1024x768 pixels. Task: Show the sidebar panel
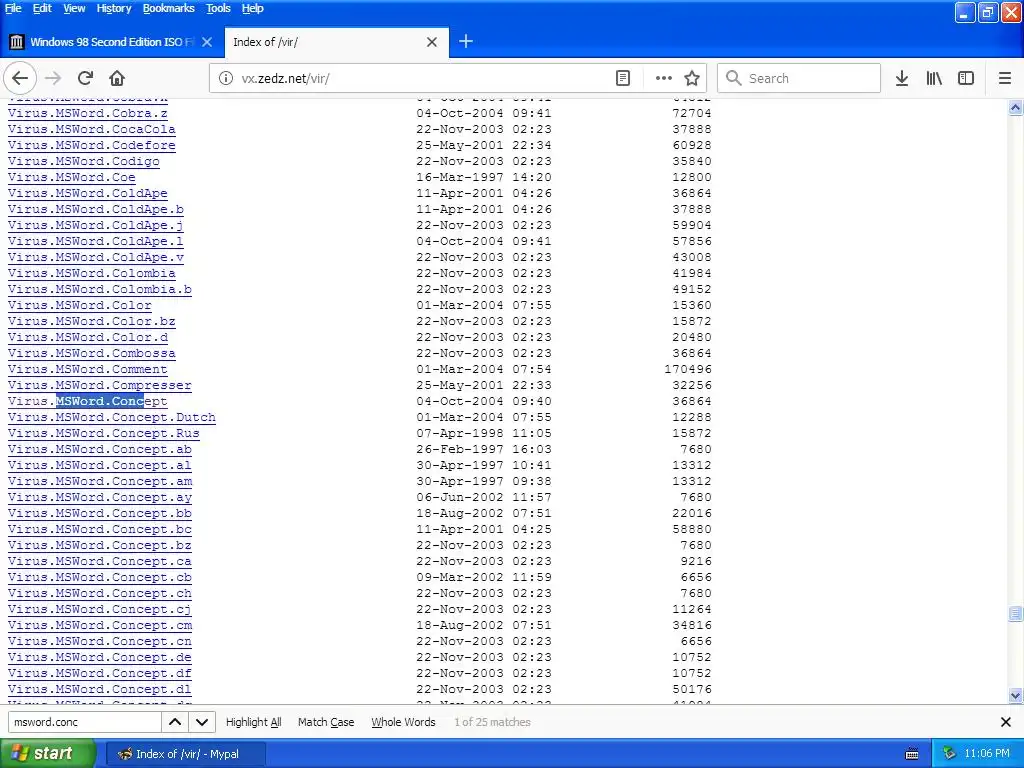pyautogui.click(x=966, y=78)
